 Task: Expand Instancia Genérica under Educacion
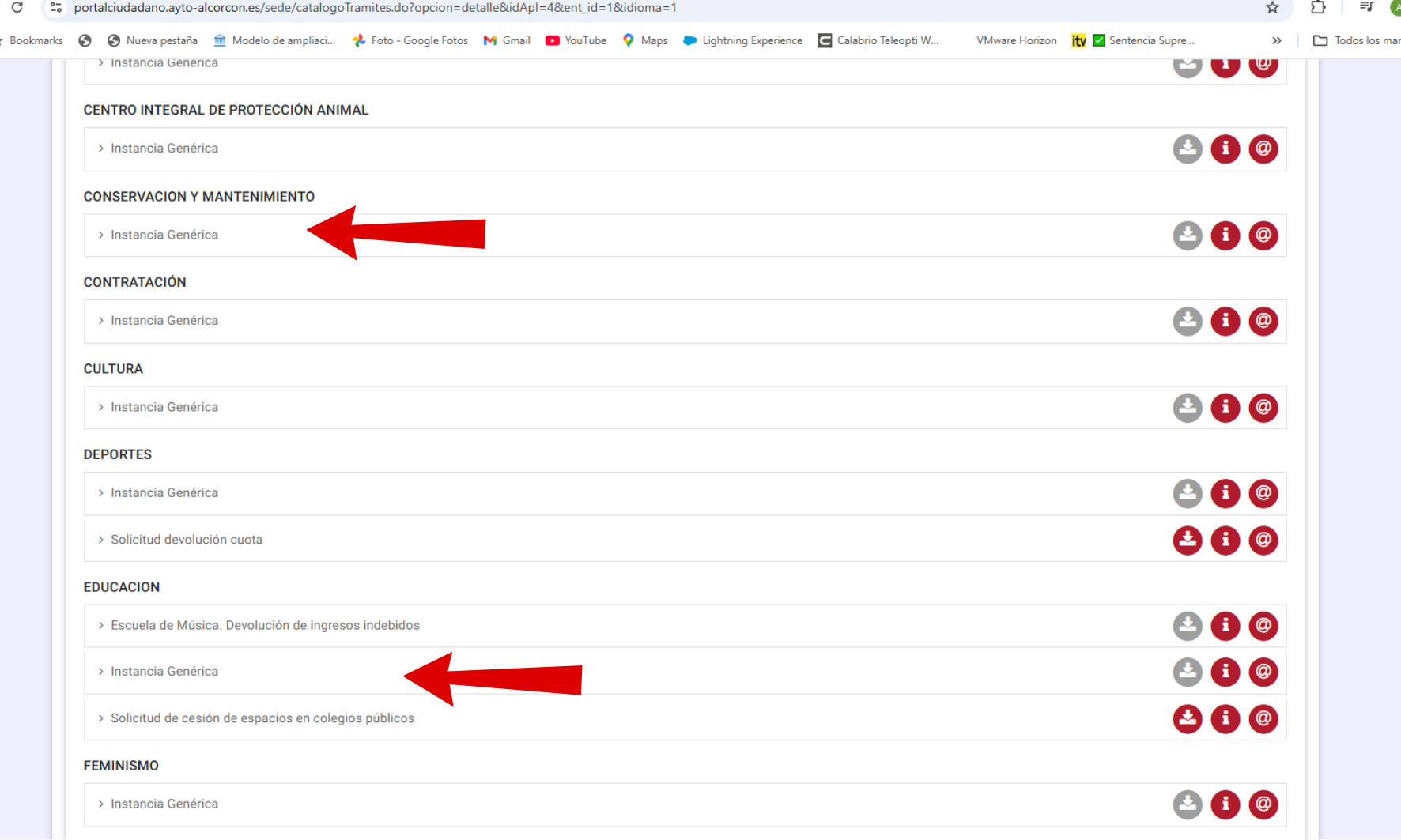click(164, 672)
